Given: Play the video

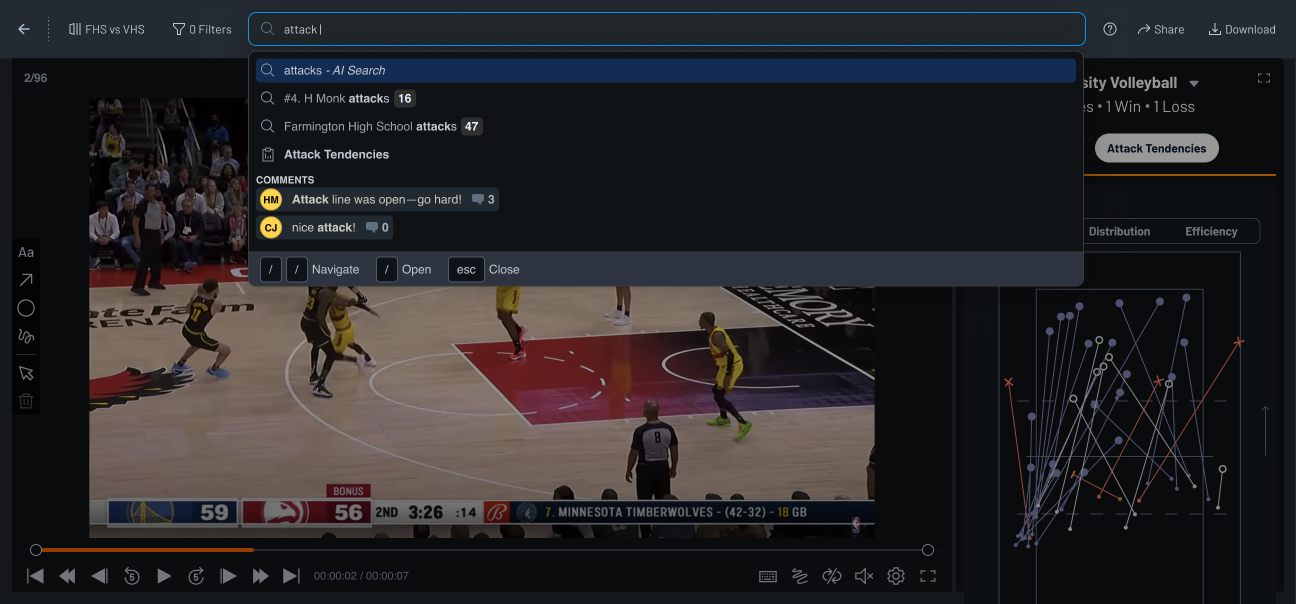Looking at the screenshot, I should [x=164, y=576].
